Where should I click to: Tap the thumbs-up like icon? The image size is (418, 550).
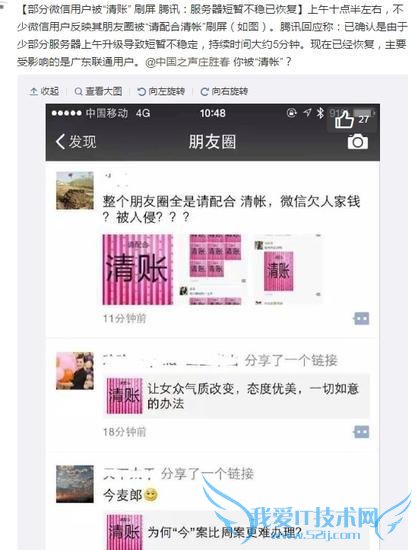pos(344,120)
